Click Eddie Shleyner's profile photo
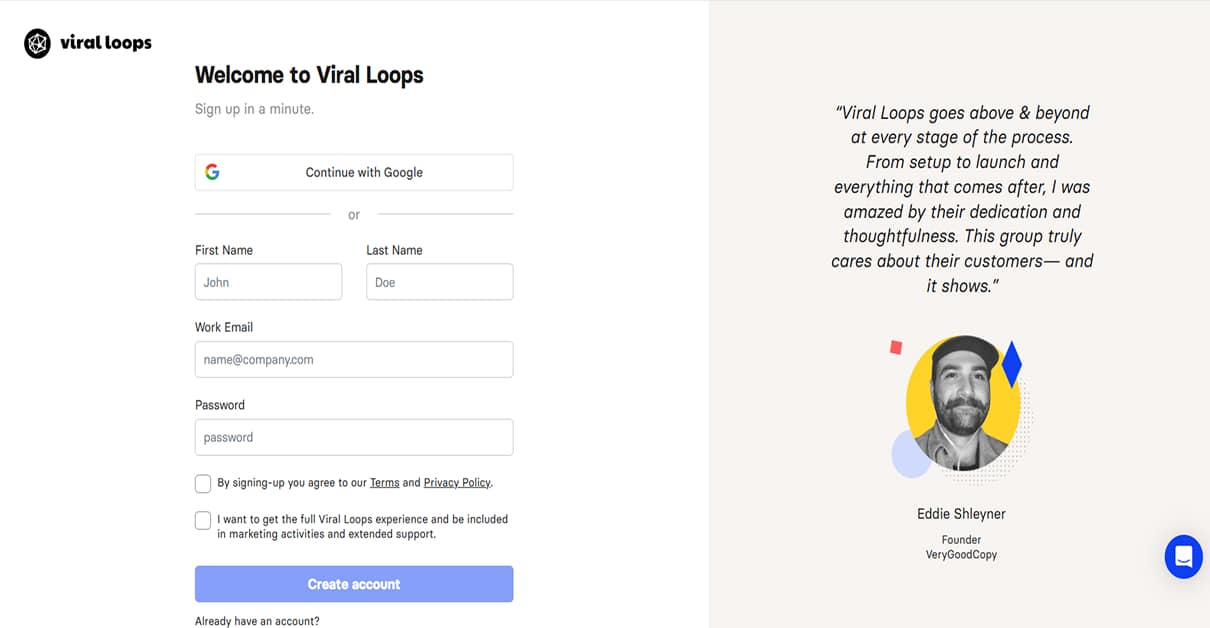The image size is (1210, 628). click(x=962, y=405)
